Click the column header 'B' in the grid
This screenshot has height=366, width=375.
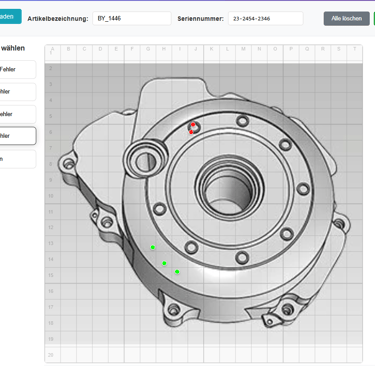tap(68, 49)
